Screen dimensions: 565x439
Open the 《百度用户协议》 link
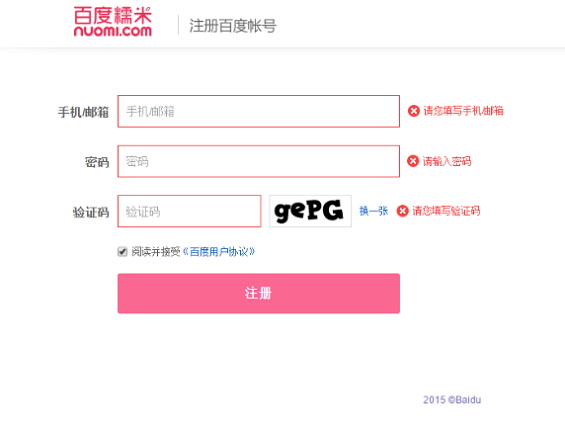point(219,252)
